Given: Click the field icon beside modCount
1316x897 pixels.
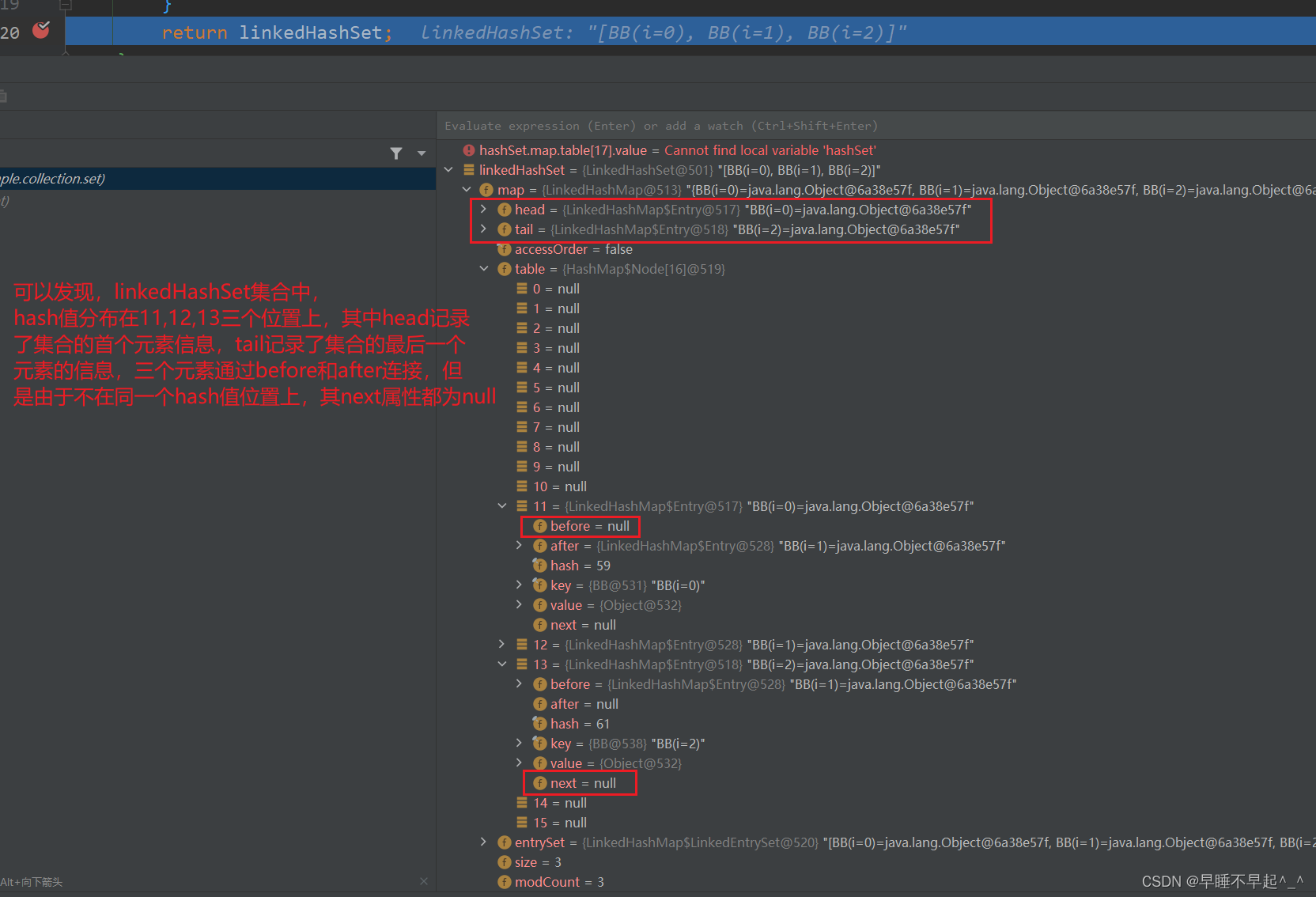Looking at the screenshot, I should pyautogui.click(x=505, y=882).
